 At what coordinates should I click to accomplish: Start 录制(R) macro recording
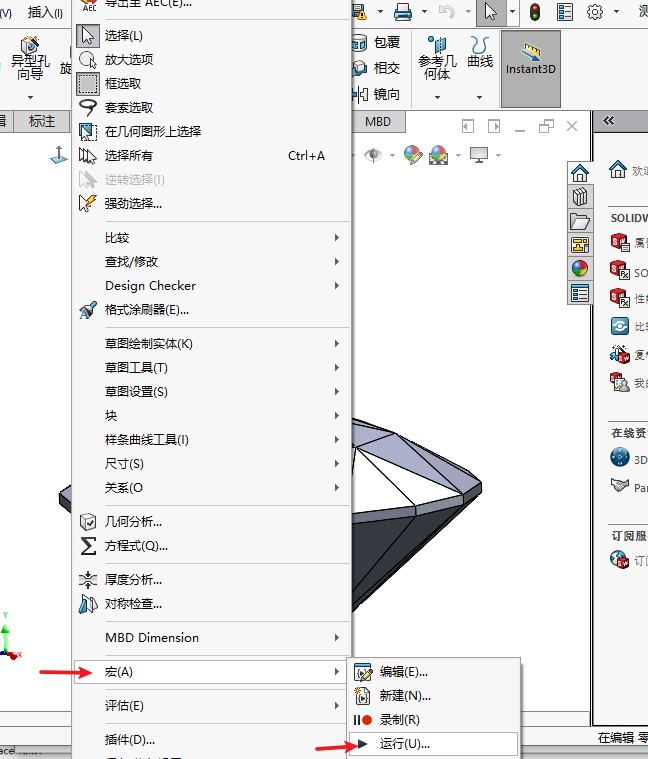pyautogui.click(x=433, y=720)
